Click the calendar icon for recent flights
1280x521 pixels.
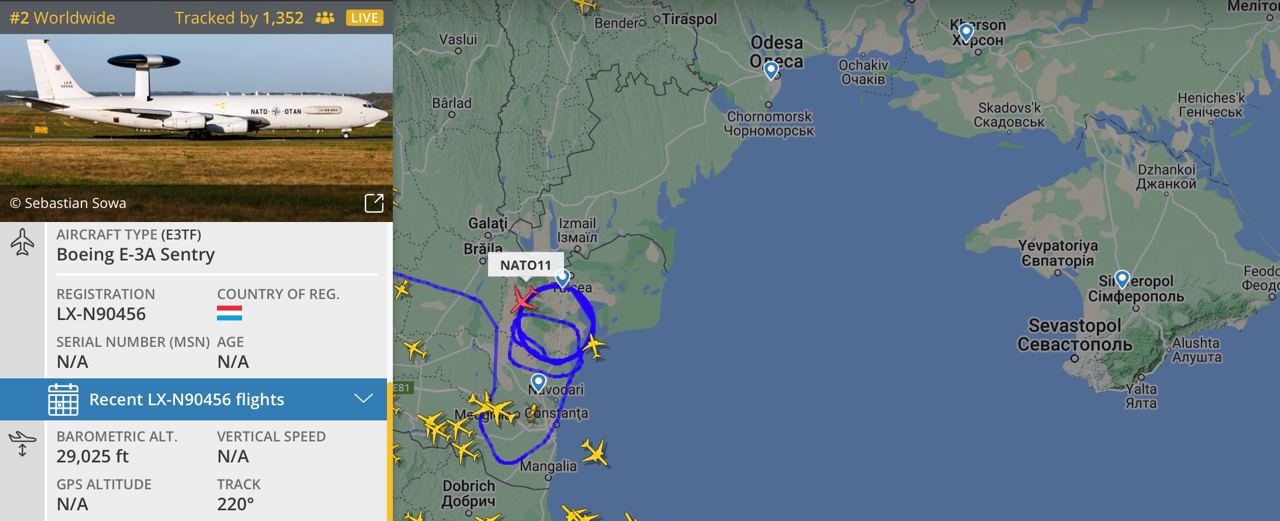click(x=63, y=399)
